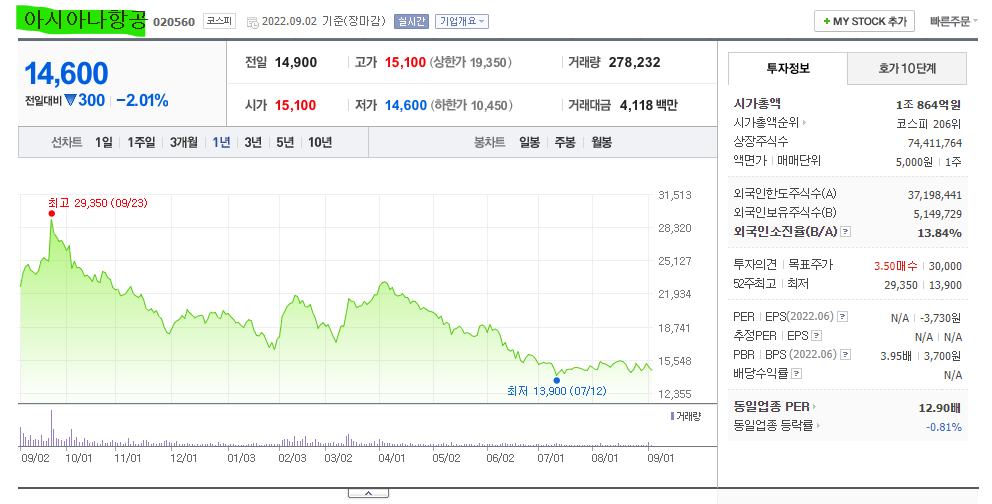This screenshot has height=504, width=992.
Task: Click the 동일업종 PER value 12.90배
Action: pos(940,408)
